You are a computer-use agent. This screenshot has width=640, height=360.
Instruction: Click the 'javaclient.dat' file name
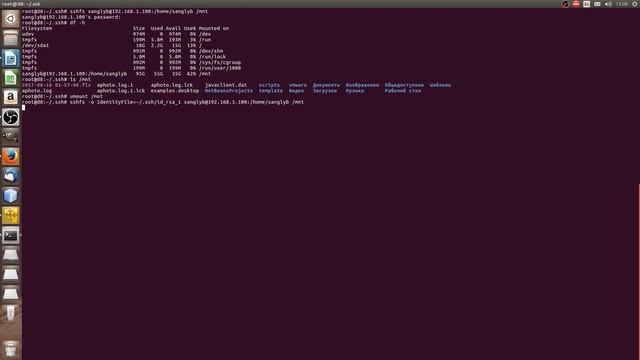click(226, 85)
